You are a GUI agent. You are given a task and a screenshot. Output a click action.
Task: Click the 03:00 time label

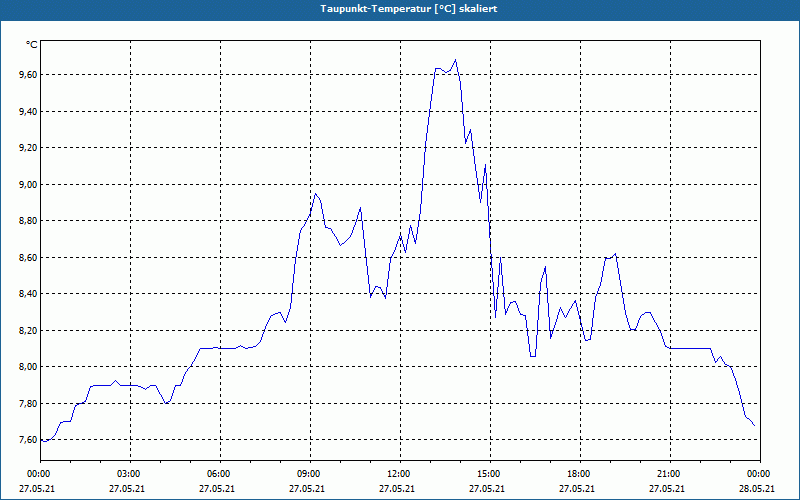[127, 474]
